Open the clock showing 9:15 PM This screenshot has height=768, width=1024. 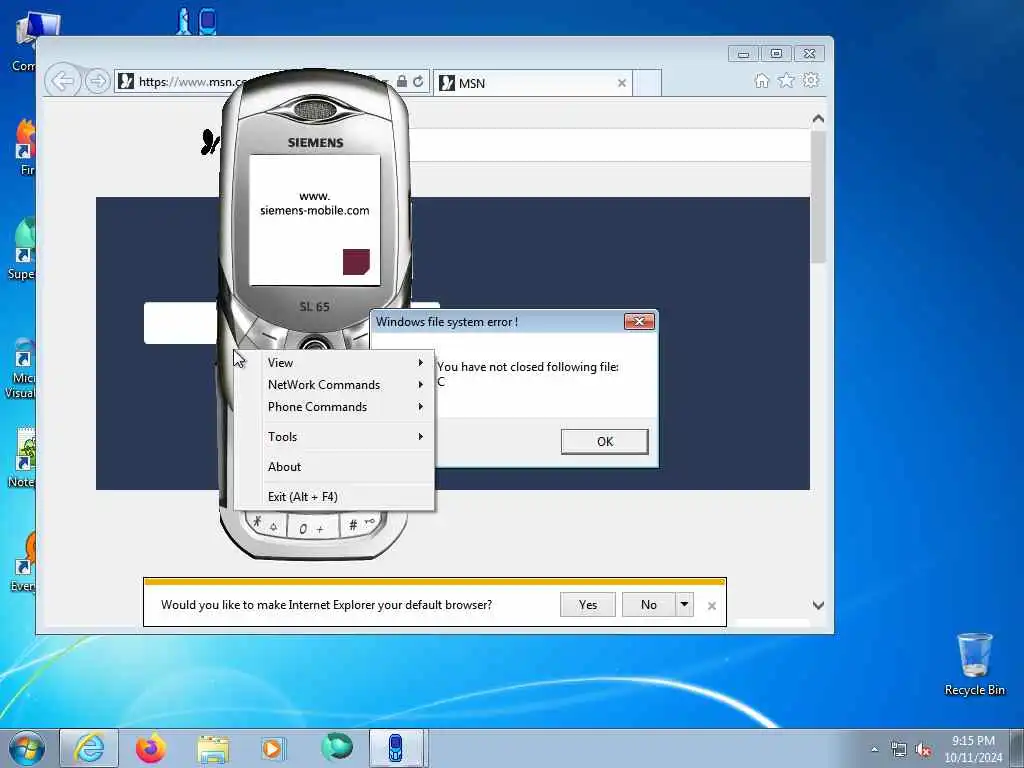click(x=973, y=749)
